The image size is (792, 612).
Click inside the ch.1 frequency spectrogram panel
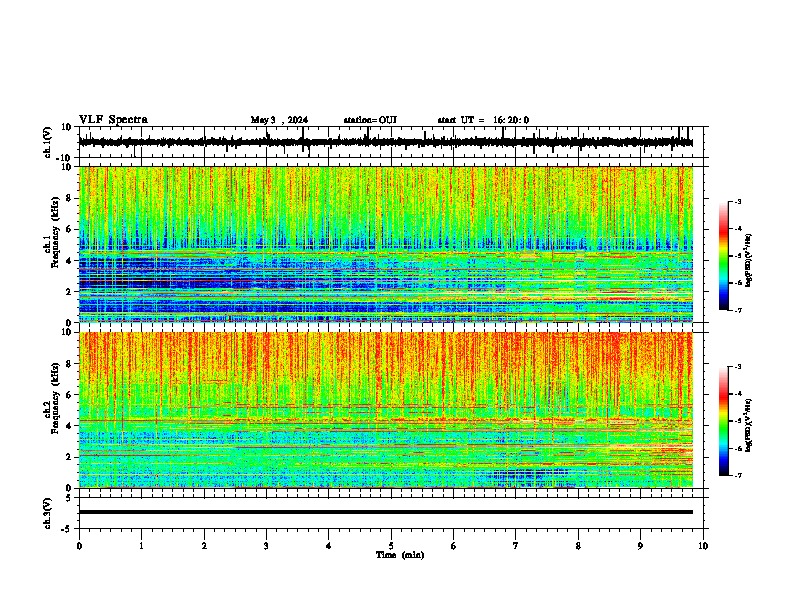[386, 244]
